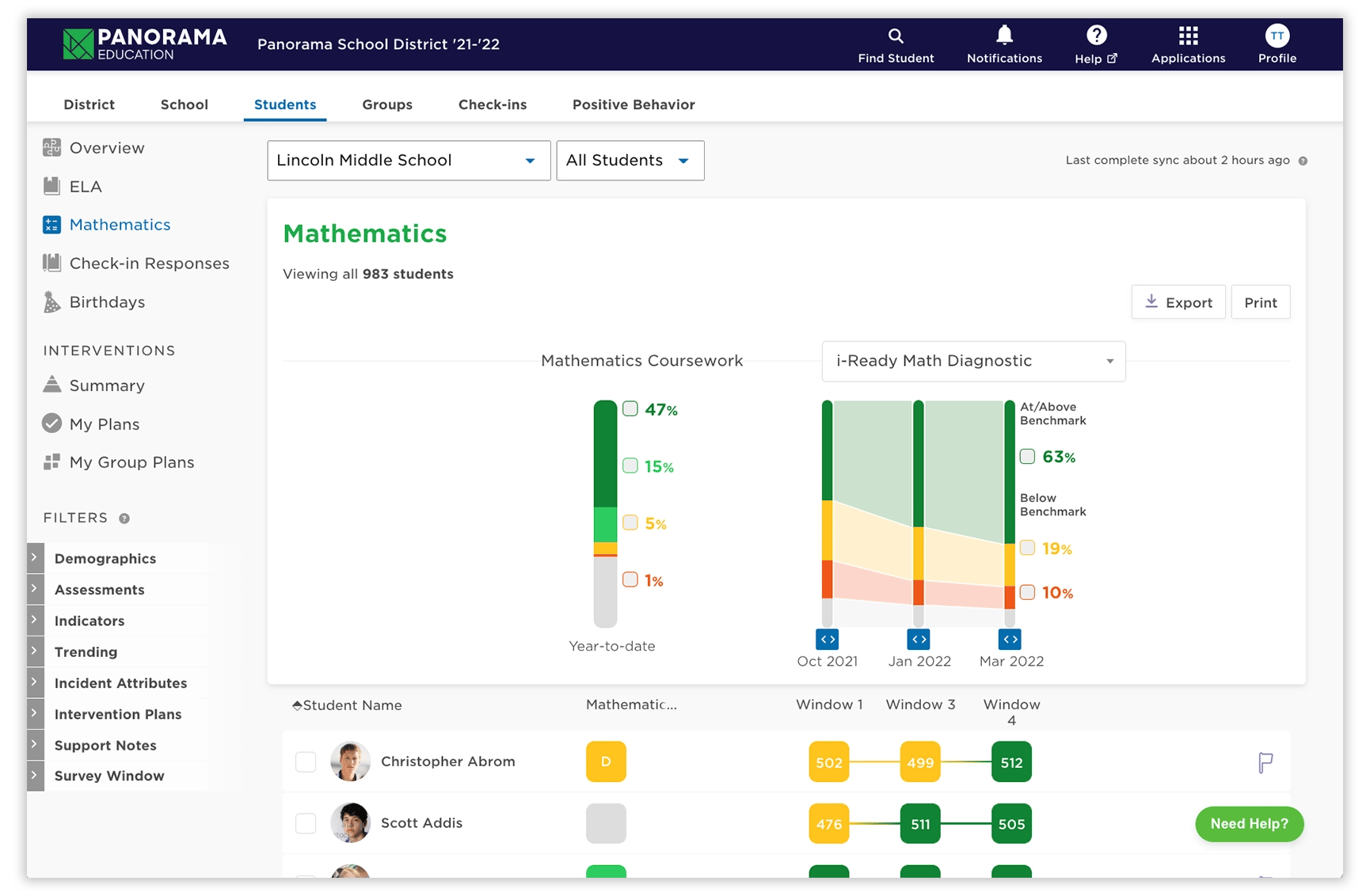Toggle the 63% At/Above Benchmark checkbox
The image size is (1370, 896).
1027,456
